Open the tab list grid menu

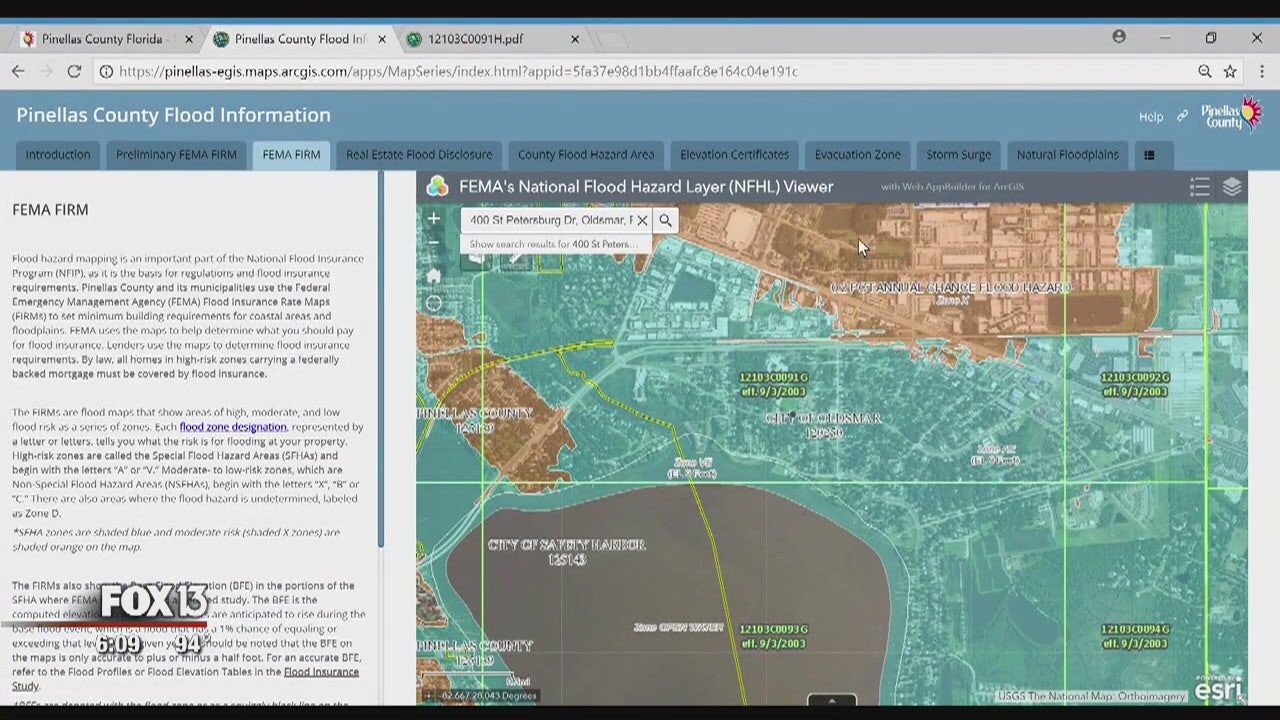(x=1149, y=155)
